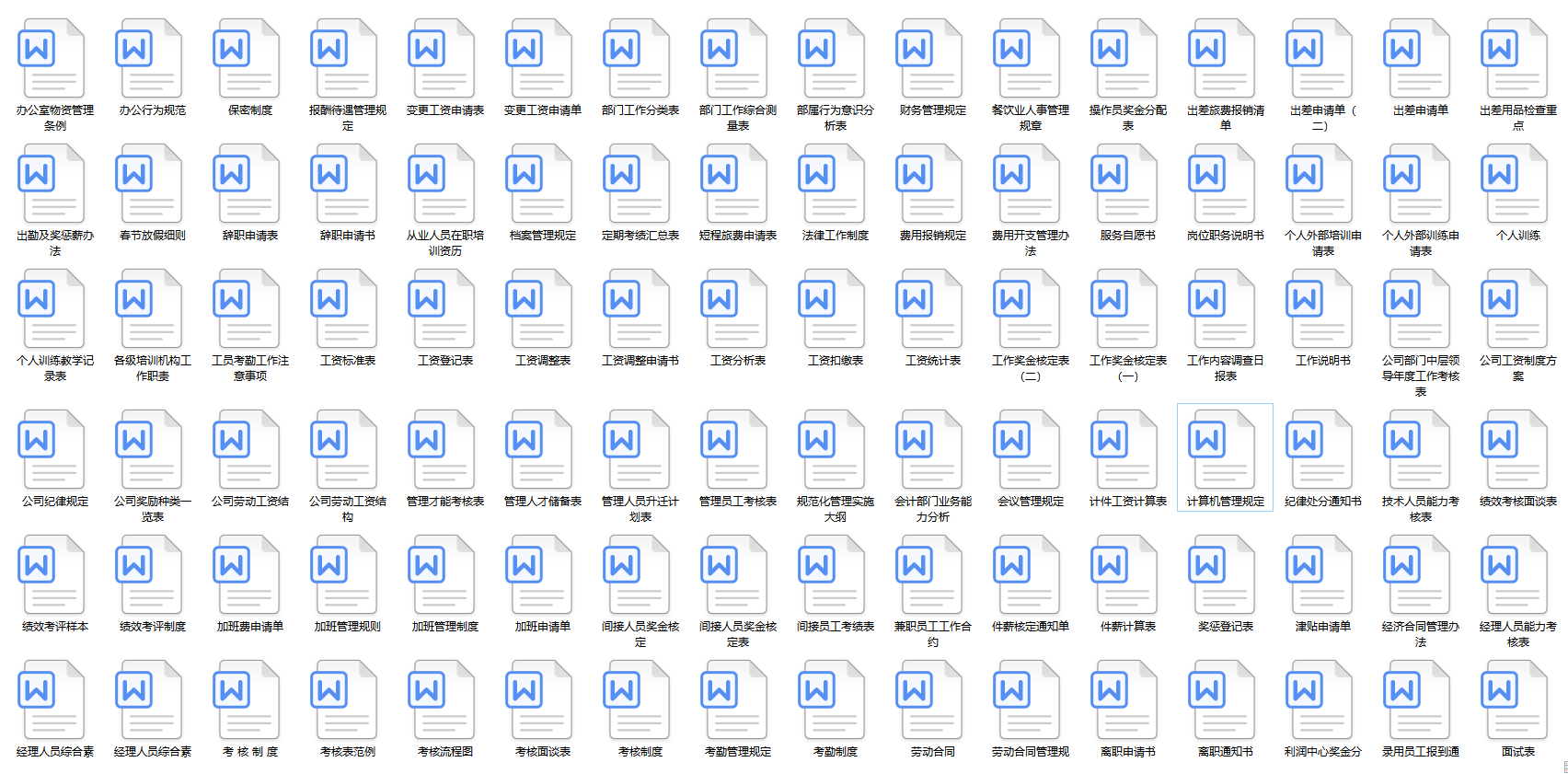Choose the 公司纪律规定 document icon
Screen dimensions: 1568x774
click(52, 450)
